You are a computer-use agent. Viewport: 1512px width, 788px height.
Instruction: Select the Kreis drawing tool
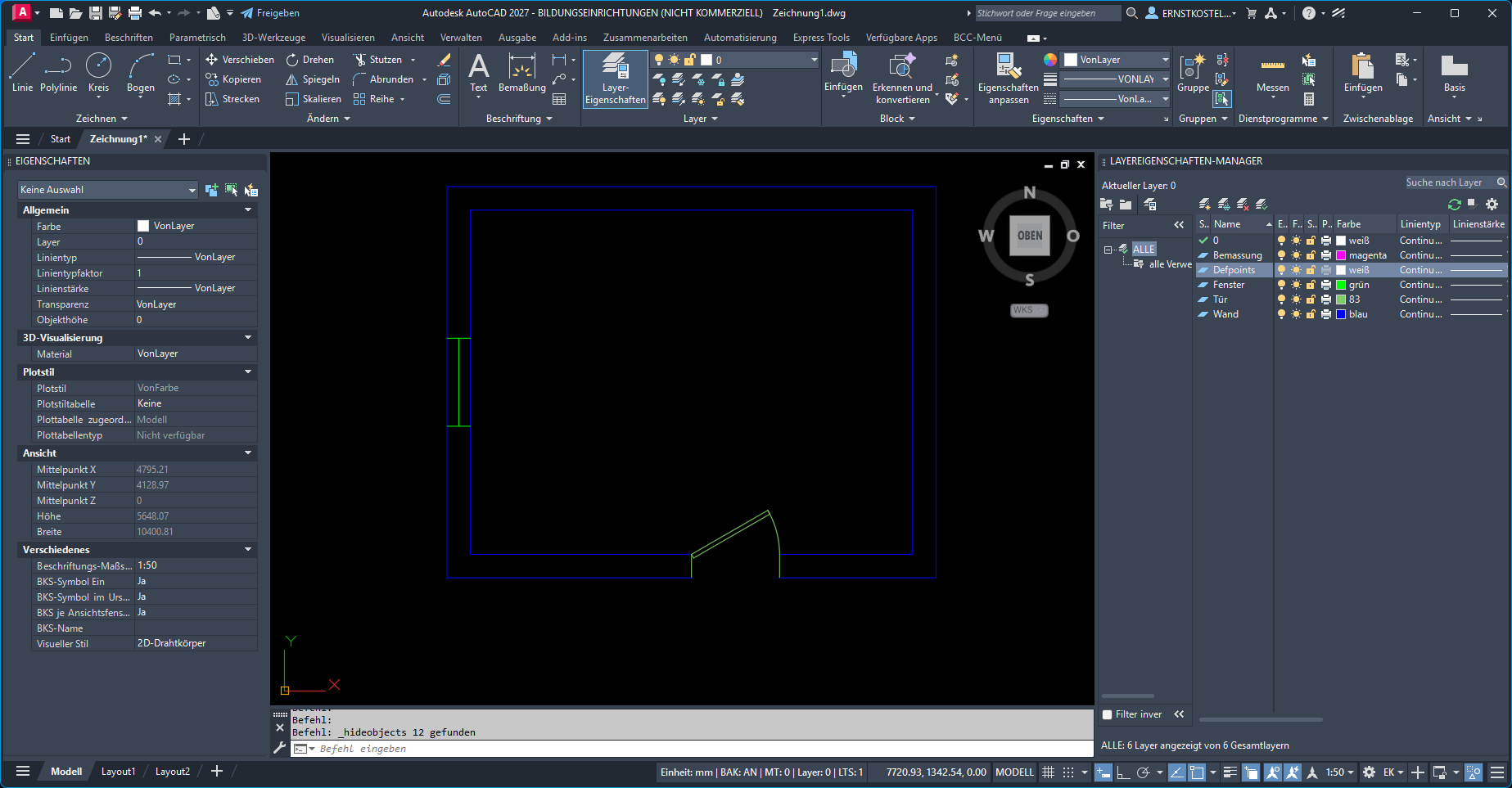[x=98, y=73]
